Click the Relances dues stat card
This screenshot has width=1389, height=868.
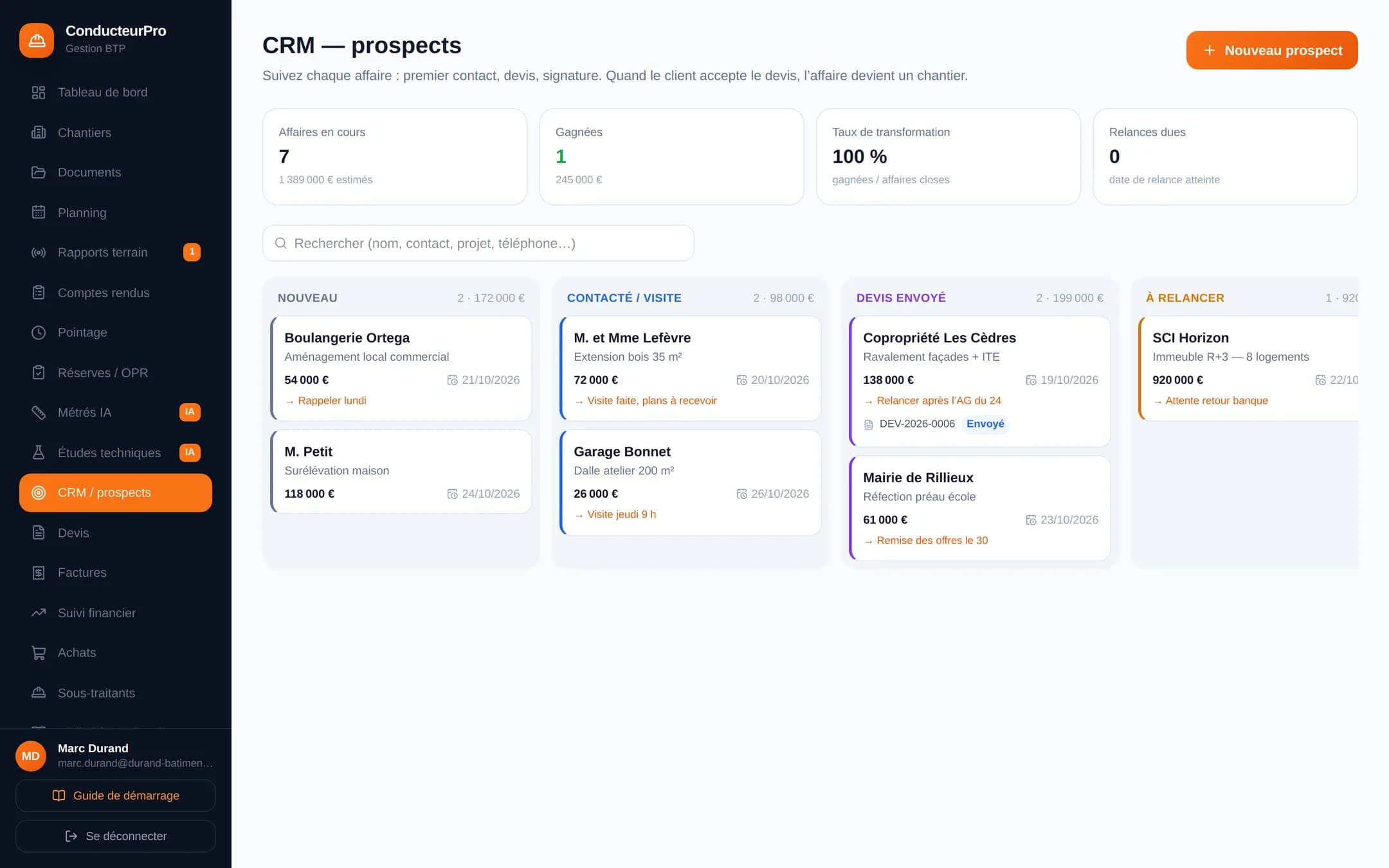(x=1225, y=157)
